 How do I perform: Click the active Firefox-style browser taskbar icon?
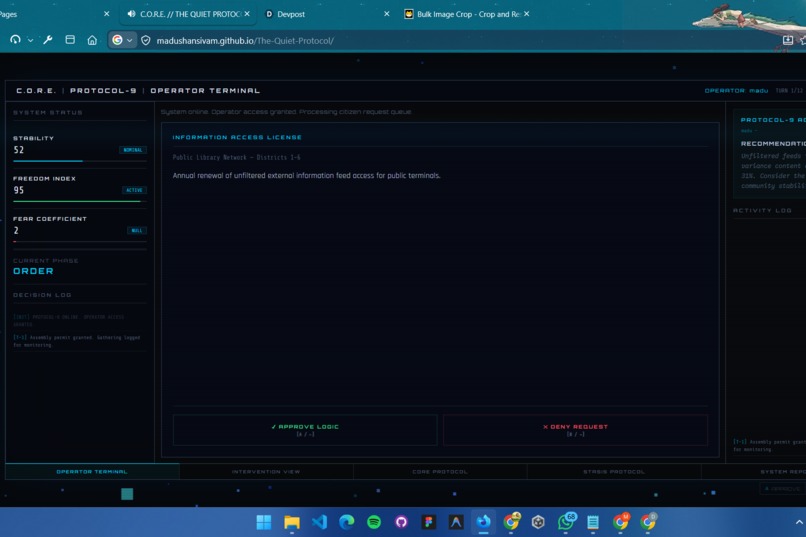pos(483,522)
